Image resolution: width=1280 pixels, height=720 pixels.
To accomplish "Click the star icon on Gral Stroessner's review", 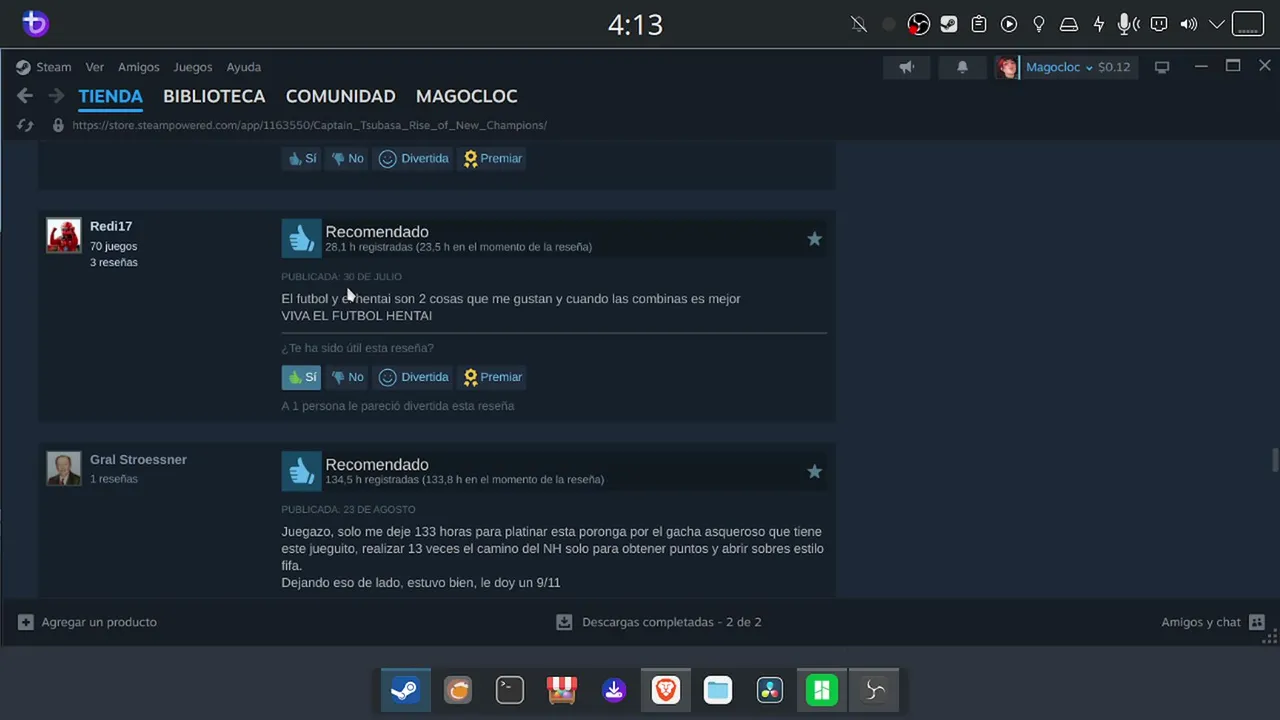I will (814, 471).
